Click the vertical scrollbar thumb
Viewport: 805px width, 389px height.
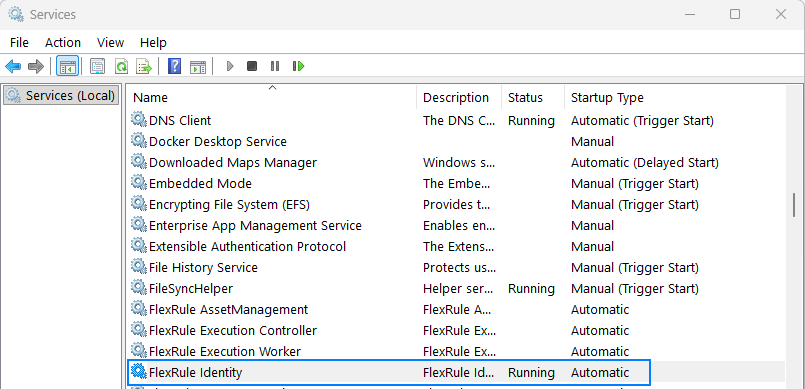(794, 205)
